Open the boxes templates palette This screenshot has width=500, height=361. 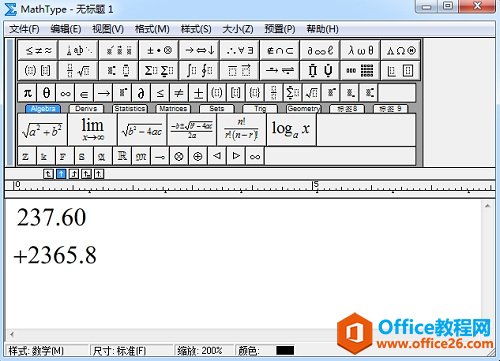point(401,70)
